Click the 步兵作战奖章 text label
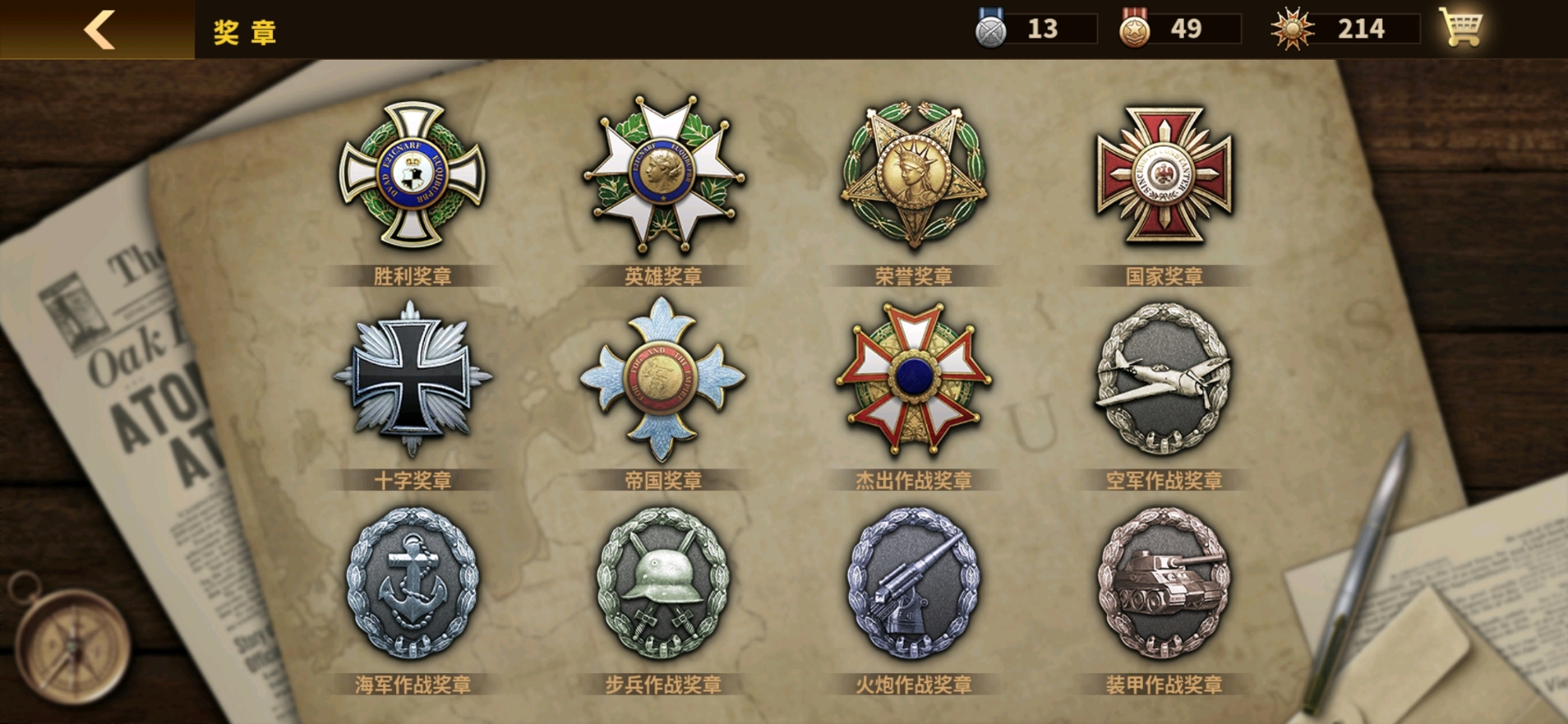Screen dimensions: 1568x724 point(663,685)
